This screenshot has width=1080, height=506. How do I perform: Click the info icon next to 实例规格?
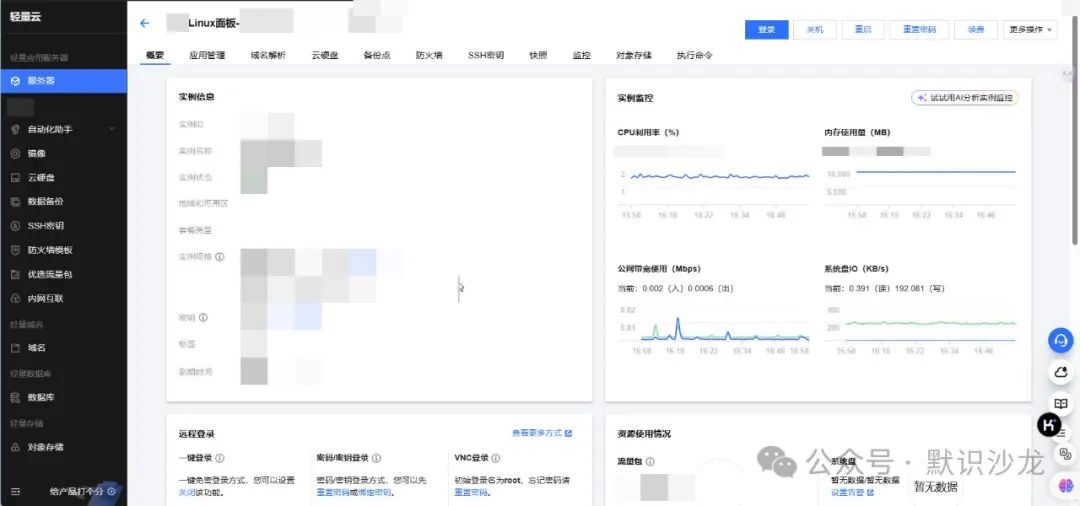tap(220, 257)
